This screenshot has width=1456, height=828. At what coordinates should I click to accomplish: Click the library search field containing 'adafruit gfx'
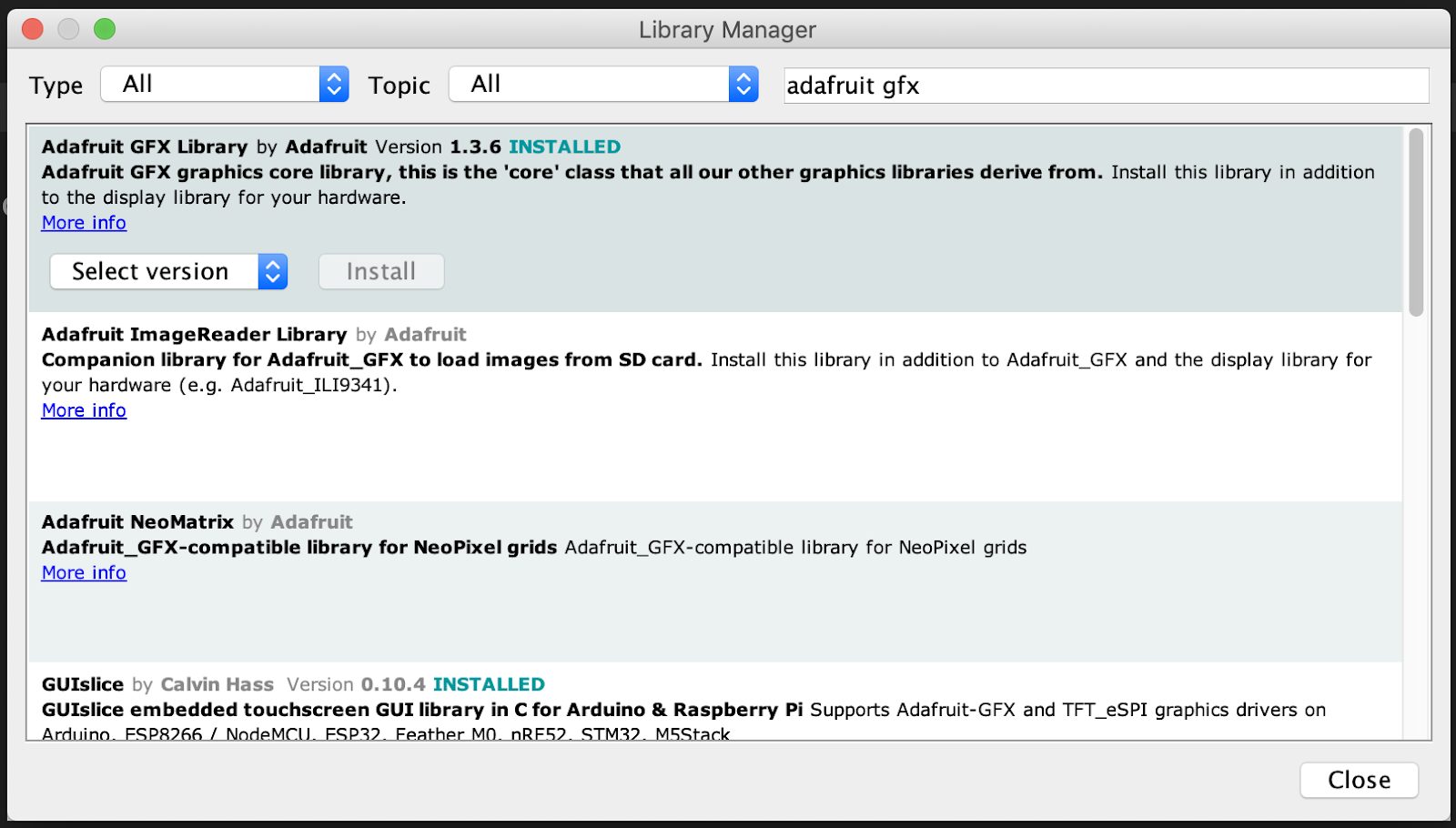pyautogui.click(x=1106, y=86)
